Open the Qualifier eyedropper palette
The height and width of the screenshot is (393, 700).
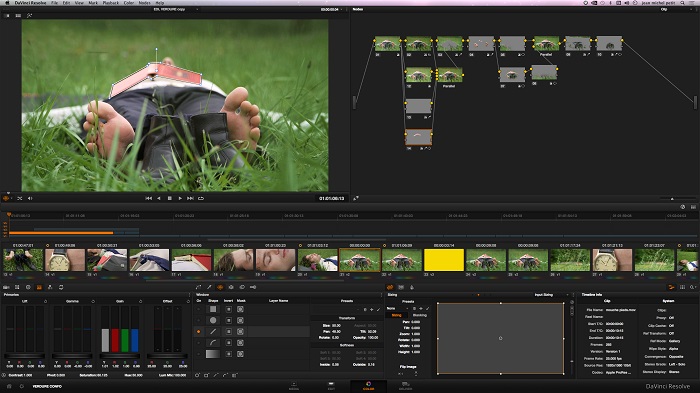[209, 287]
